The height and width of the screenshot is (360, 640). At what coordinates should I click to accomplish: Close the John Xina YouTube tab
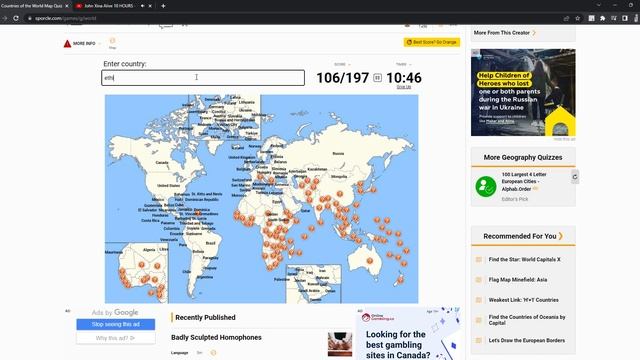click(x=150, y=6)
